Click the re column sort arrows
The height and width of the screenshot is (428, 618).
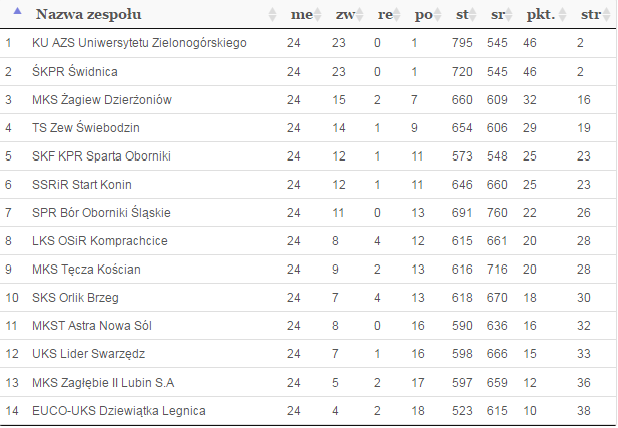[397, 15]
